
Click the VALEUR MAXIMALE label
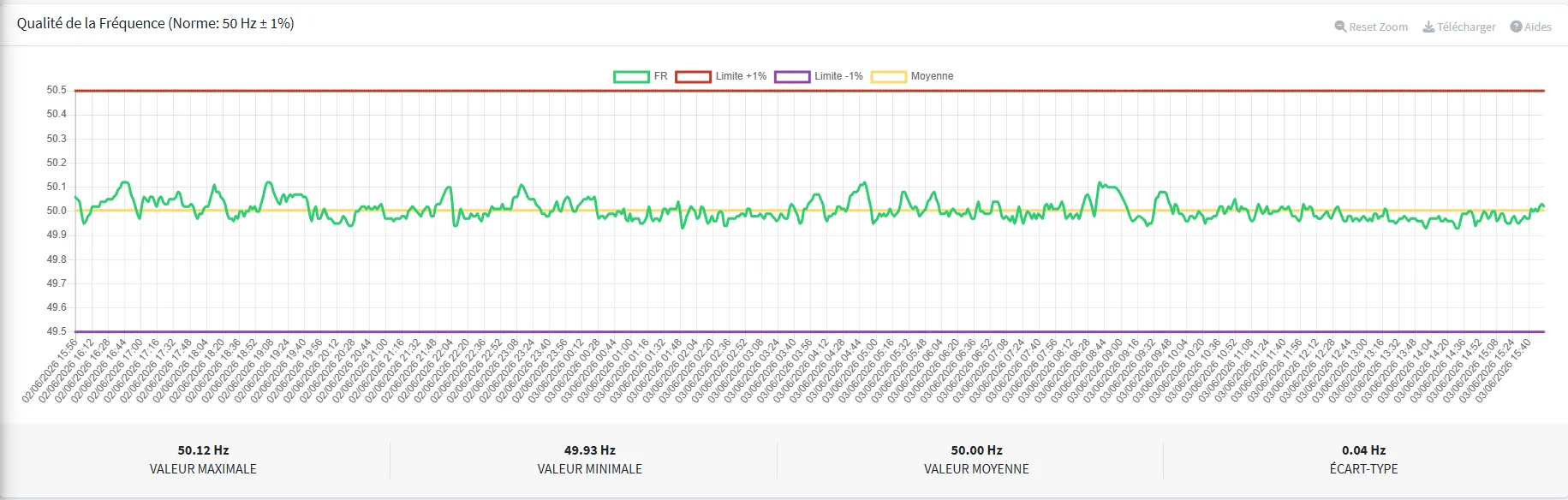tap(203, 469)
